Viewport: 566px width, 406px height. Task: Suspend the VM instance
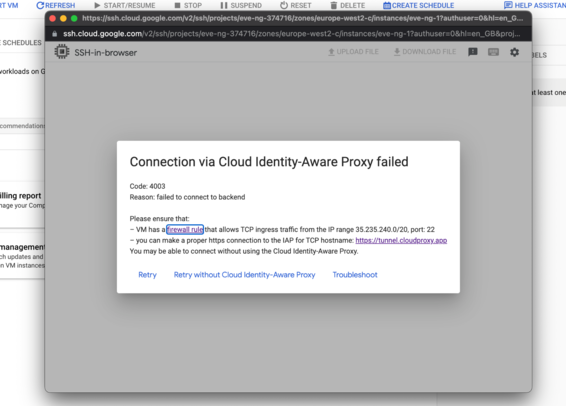pos(241,5)
